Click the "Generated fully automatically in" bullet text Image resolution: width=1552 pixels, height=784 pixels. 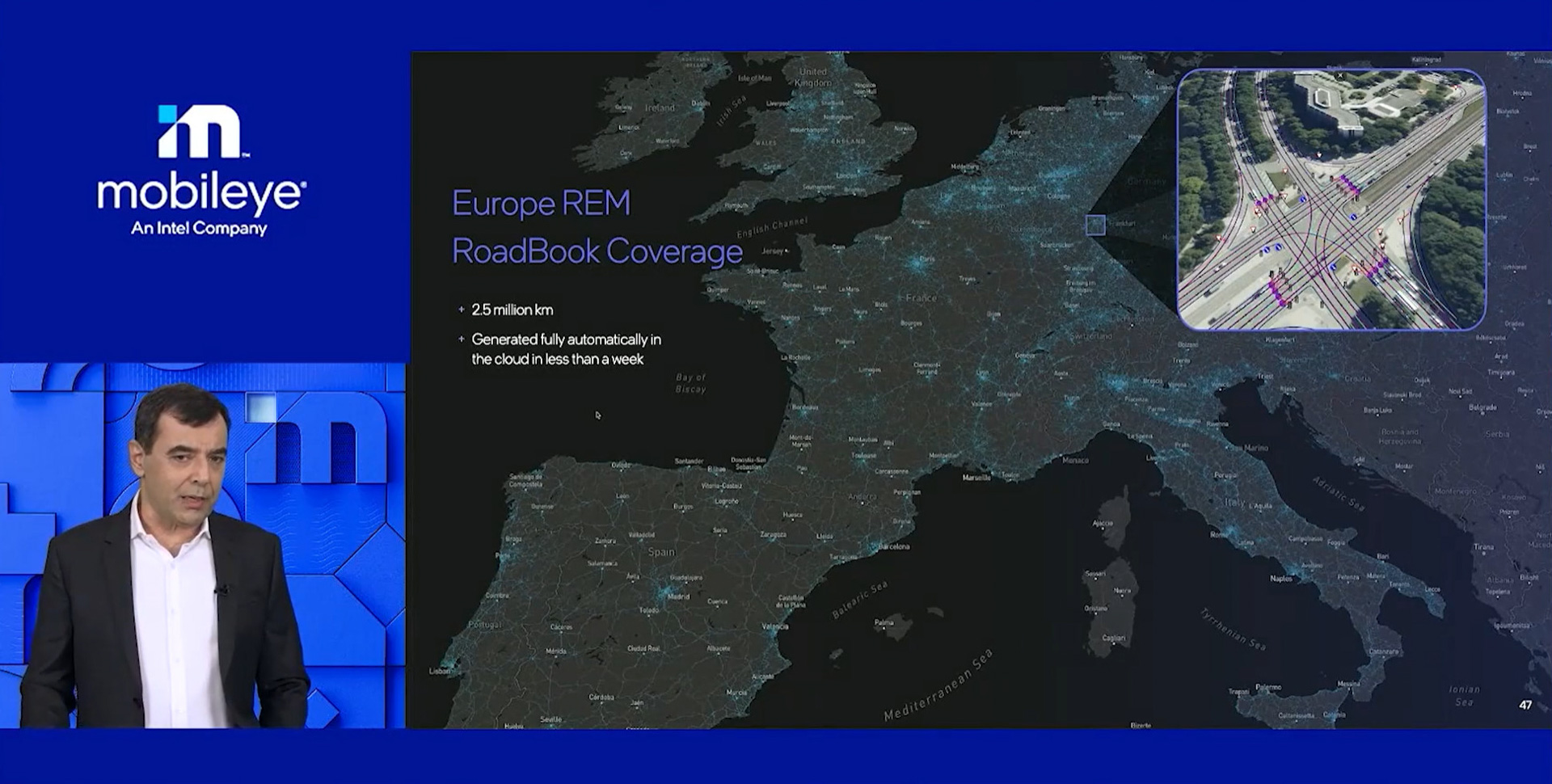(x=566, y=339)
